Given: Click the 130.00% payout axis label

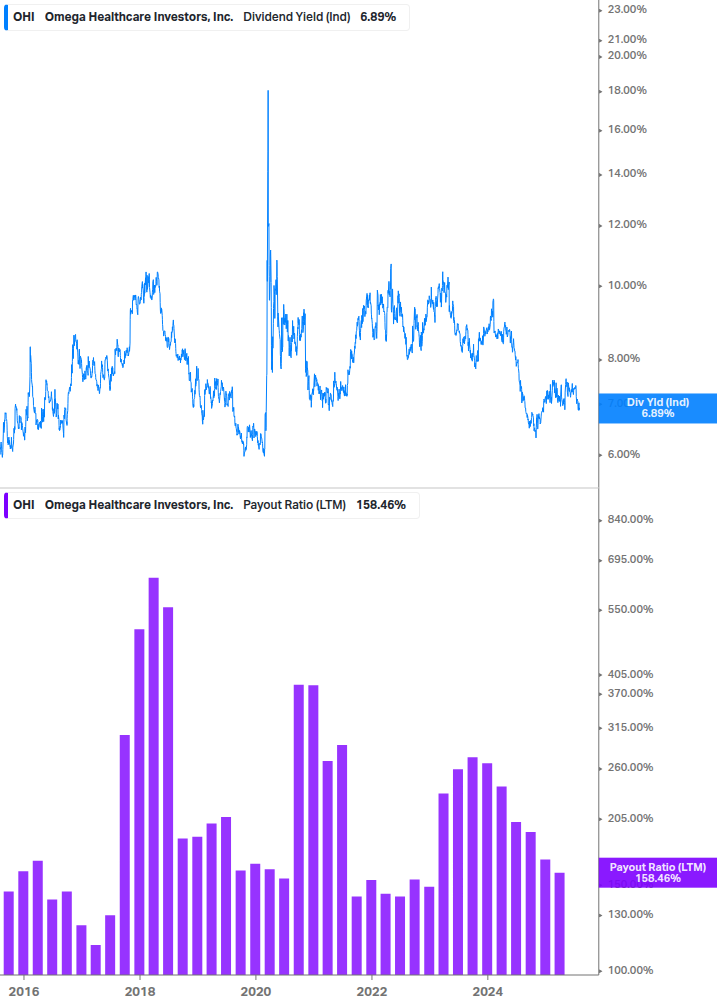Looking at the screenshot, I should [x=630, y=915].
